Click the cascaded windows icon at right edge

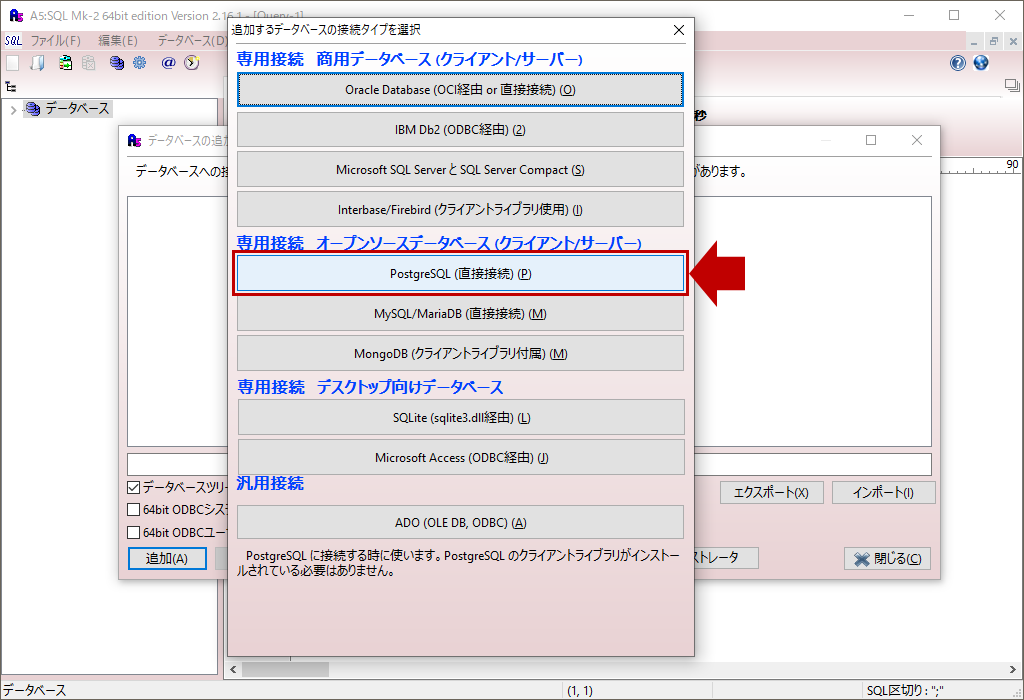click(1012, 86)
